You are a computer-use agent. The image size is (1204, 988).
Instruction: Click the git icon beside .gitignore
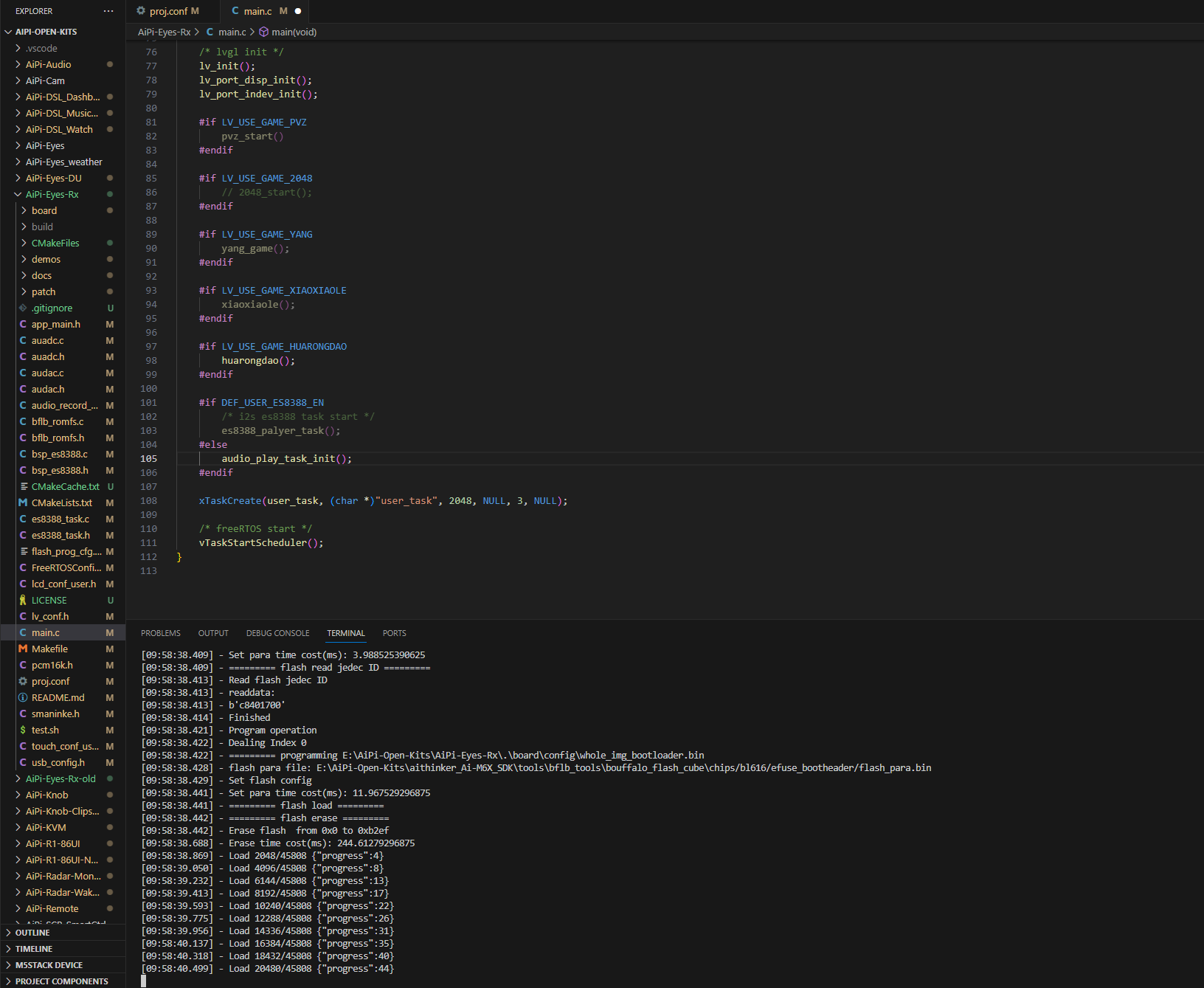click(23, 308)
